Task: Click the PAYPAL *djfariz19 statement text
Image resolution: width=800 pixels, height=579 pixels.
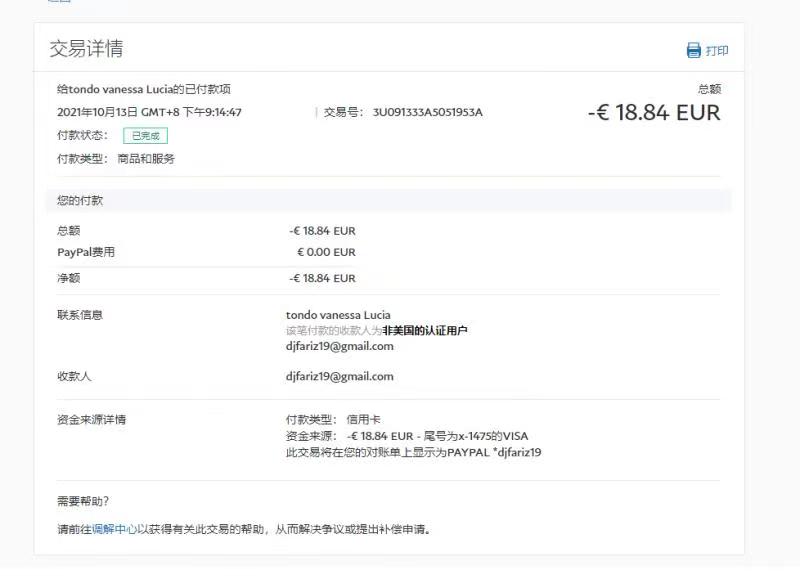Action: tap(495, 452)
